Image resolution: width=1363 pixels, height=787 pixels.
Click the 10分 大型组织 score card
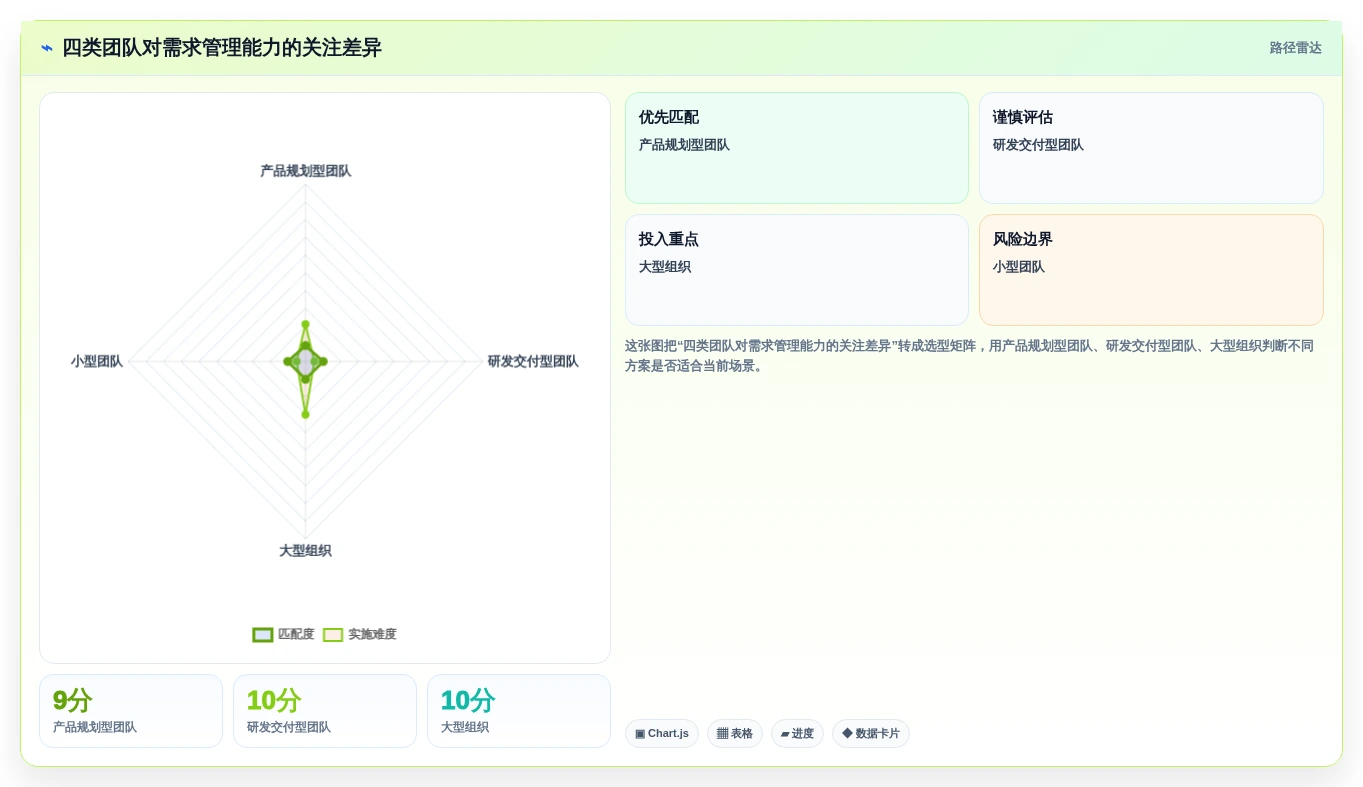tap(519, 711)
